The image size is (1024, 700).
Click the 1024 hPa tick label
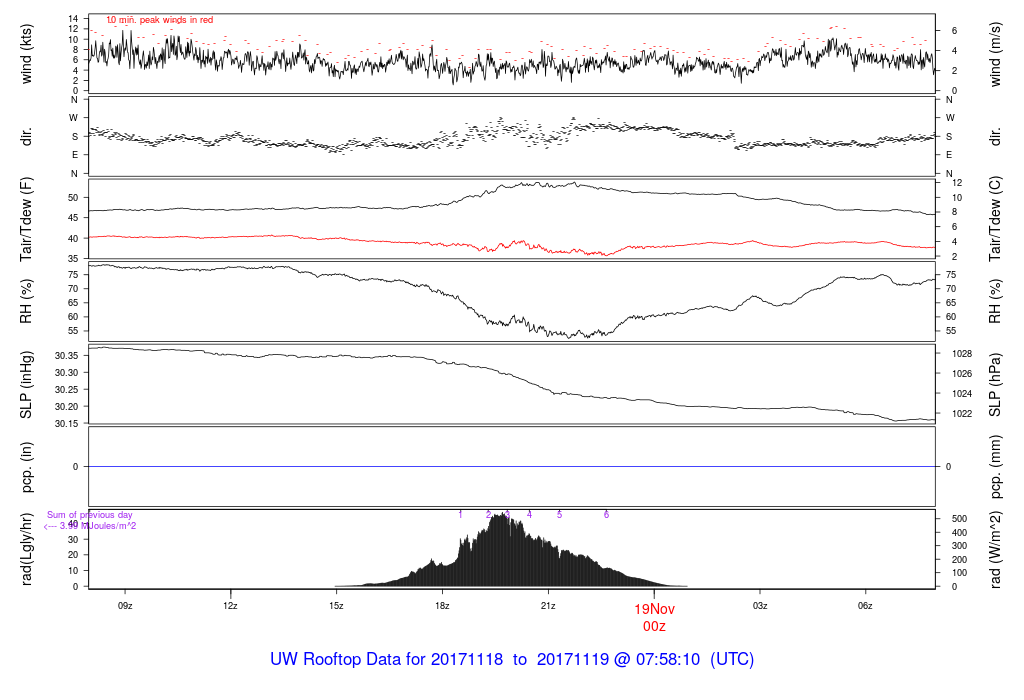pyautogui.click(x=962, y=394)
